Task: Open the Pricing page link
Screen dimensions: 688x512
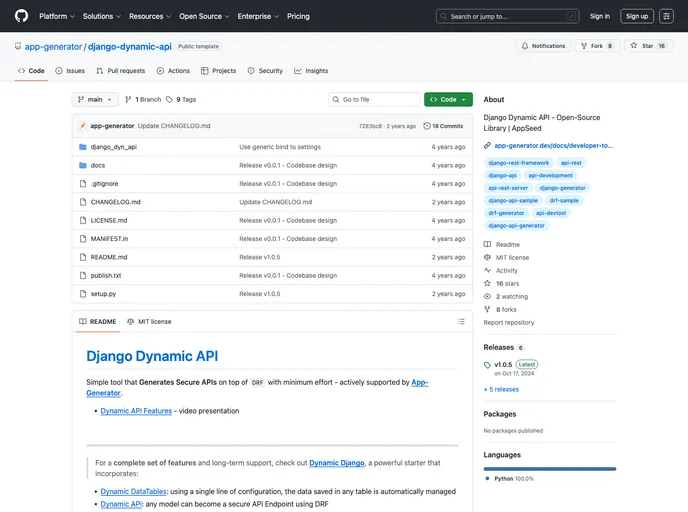Action: pos(298,16)
